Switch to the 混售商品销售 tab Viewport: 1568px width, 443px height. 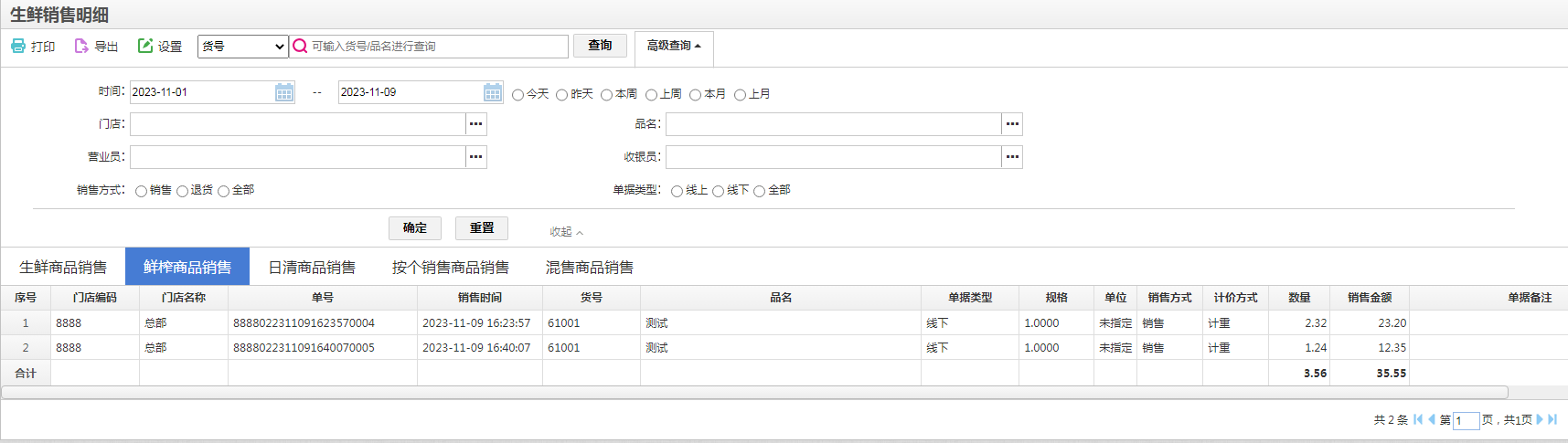point(590,268)
